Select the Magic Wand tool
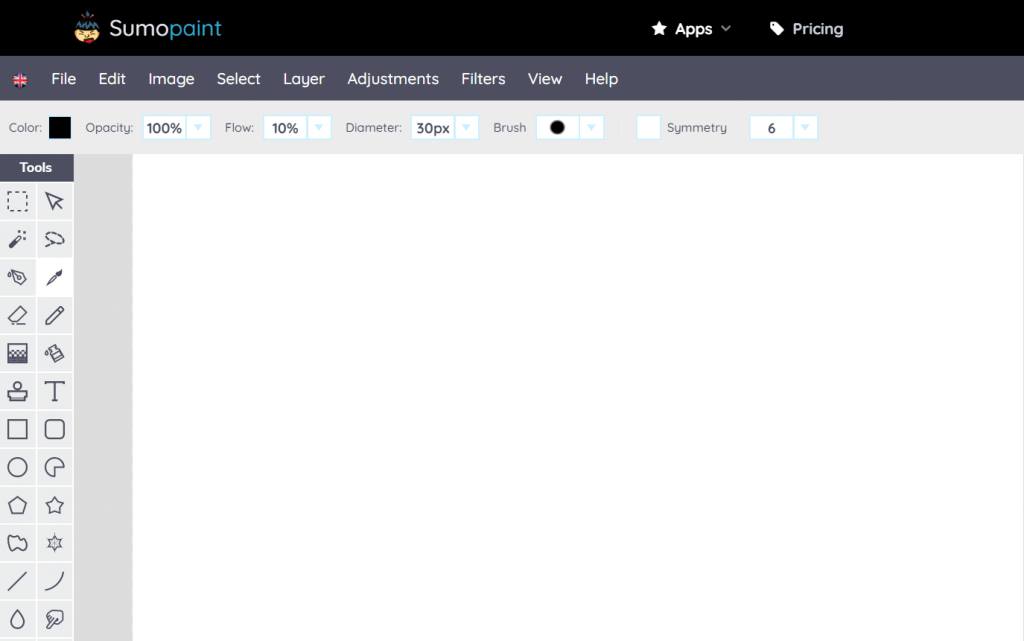Viewport: 1024px width, 641px height. [18, 240]
